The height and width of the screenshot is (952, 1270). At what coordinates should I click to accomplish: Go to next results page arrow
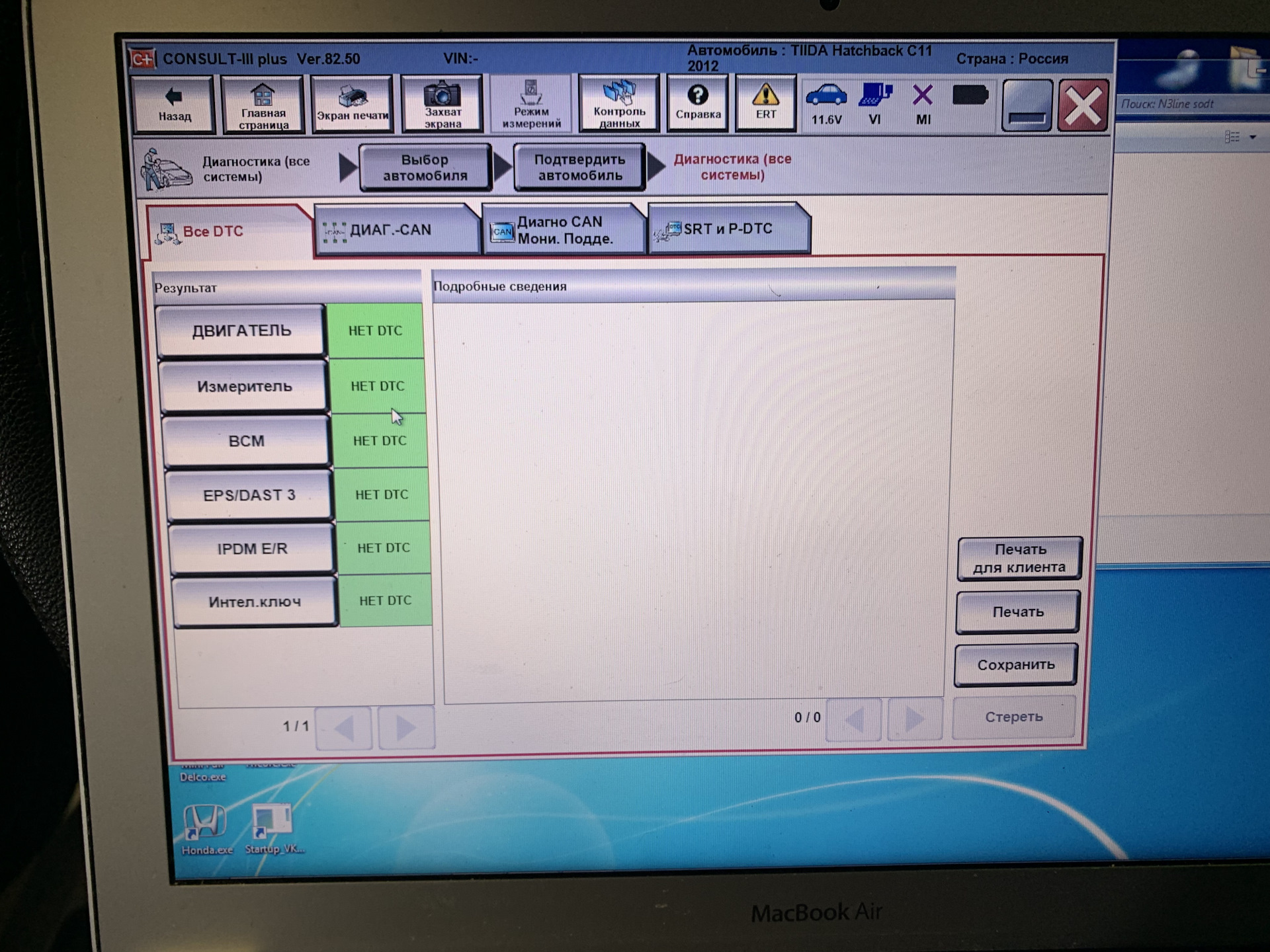pos(406,728)
